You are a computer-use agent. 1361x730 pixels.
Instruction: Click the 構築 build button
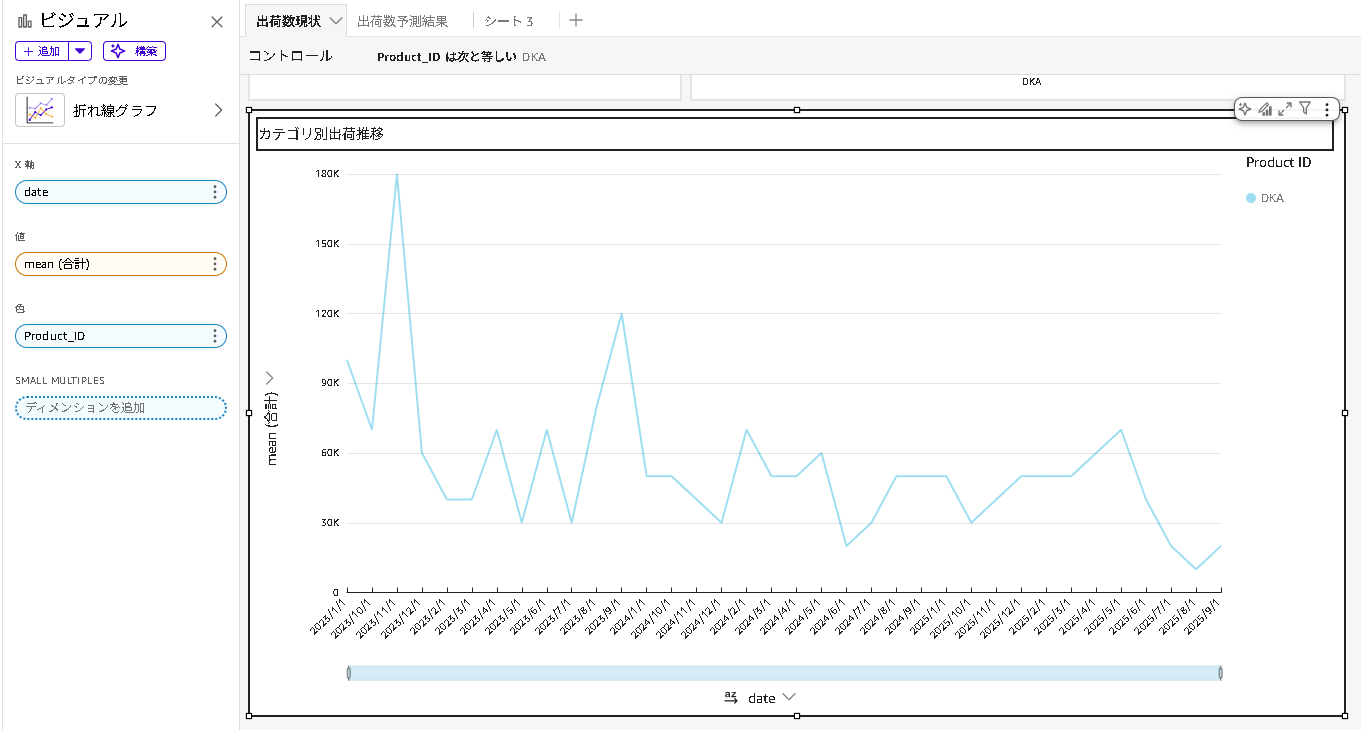click(x=134, y=51)
